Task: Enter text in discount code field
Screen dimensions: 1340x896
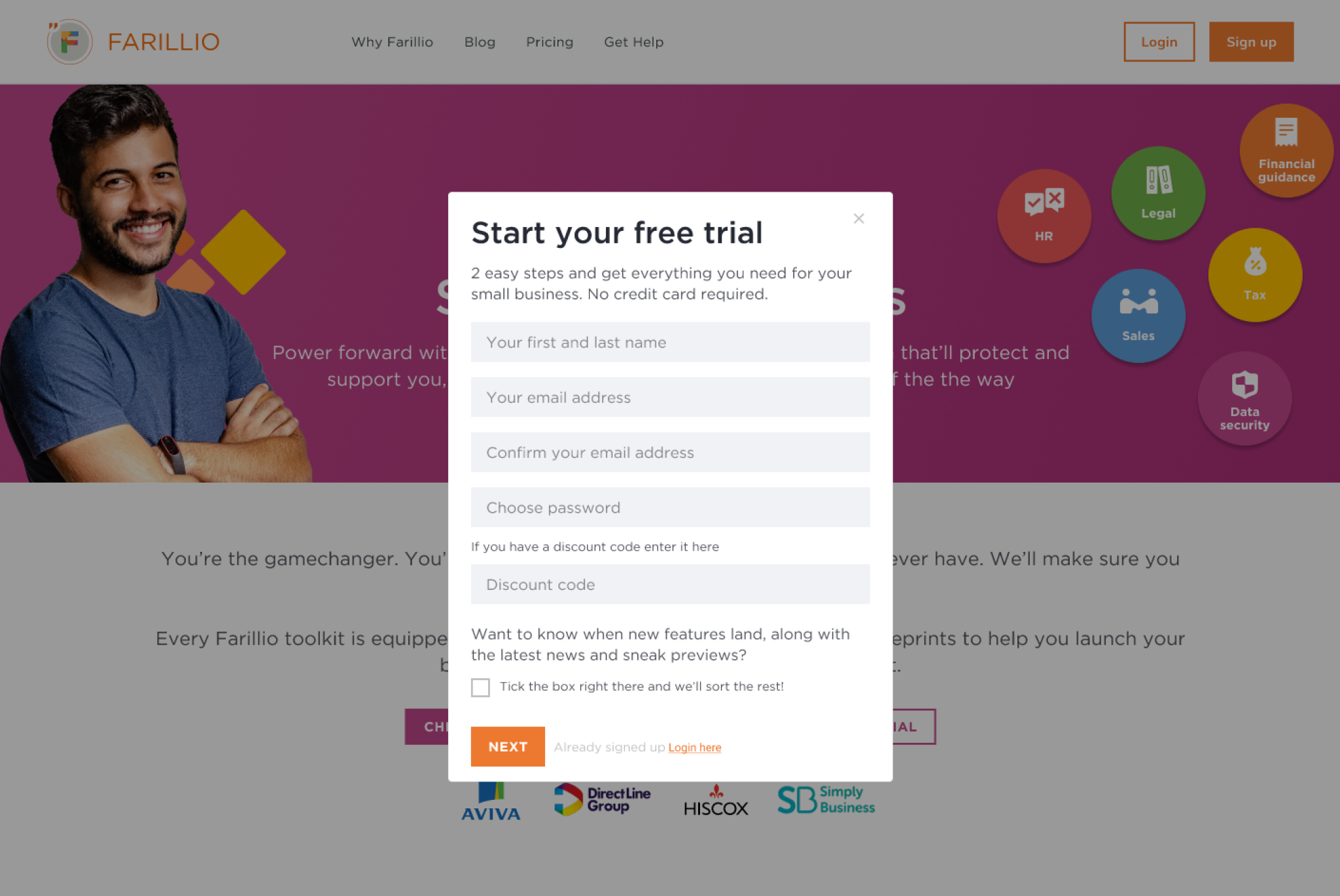Action: pyautogui.click(x=670, y=584)
